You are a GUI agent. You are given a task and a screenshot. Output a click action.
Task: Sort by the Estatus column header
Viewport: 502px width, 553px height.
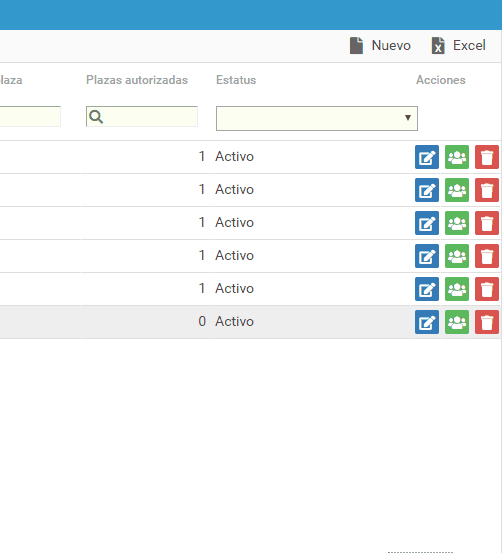[x=236, y=80]
